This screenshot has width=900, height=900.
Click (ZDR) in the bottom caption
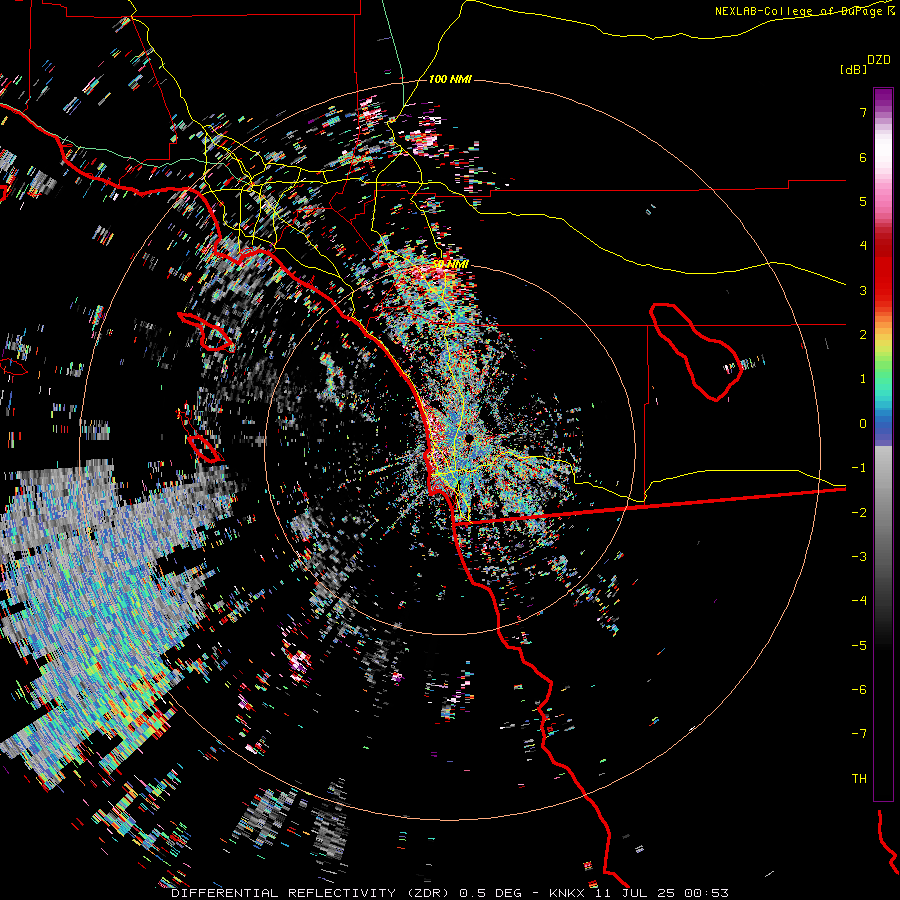pos(430,893)
